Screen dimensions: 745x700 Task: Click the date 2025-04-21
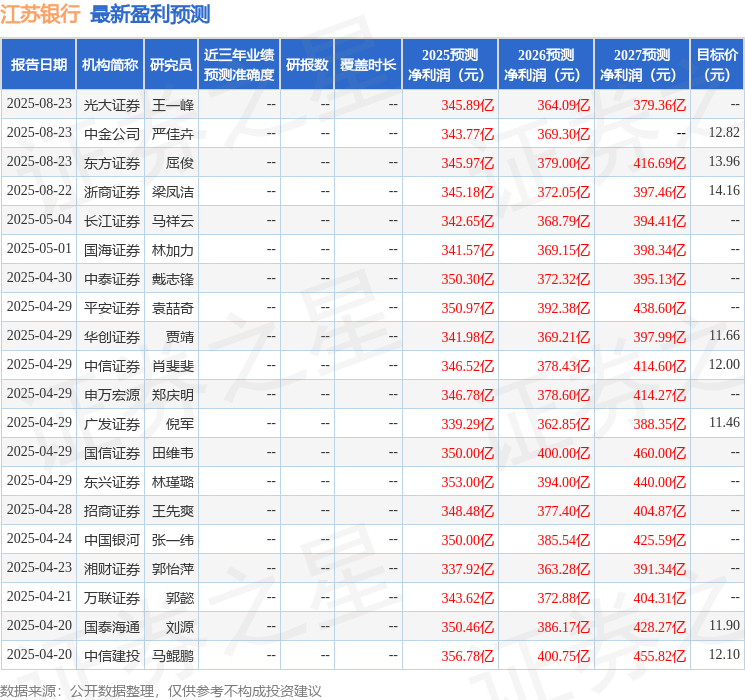[x=39, y=596]
